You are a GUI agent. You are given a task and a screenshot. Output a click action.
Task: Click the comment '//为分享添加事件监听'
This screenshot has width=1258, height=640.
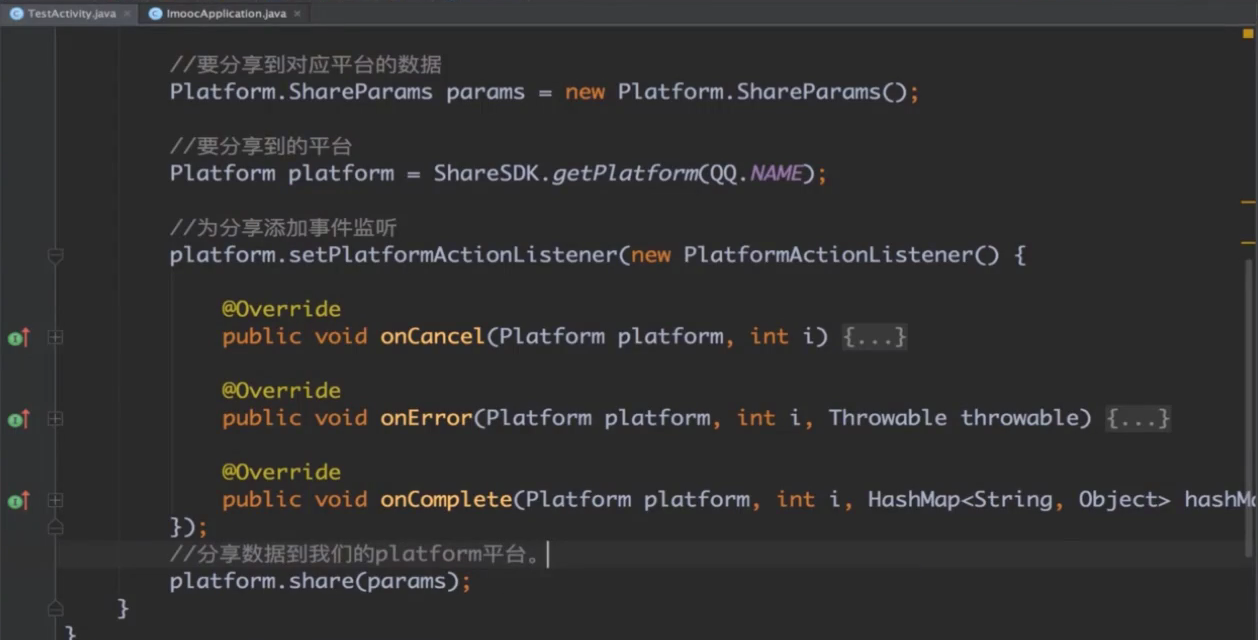[283, 229]
